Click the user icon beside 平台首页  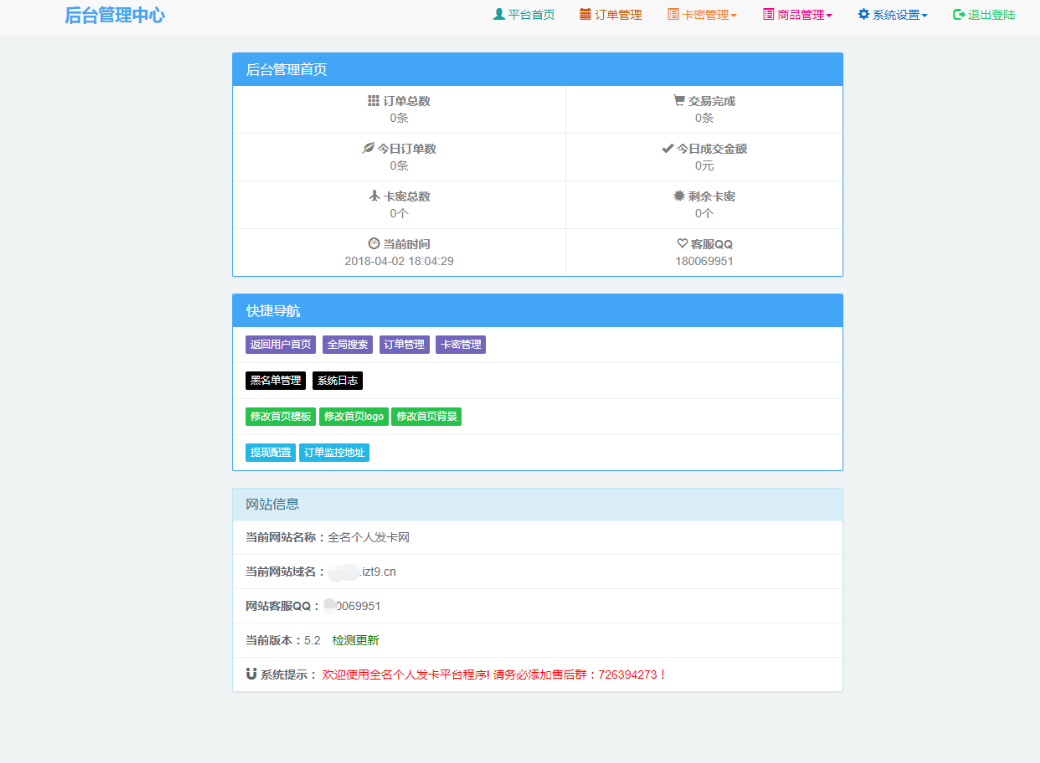coord(499,14)
